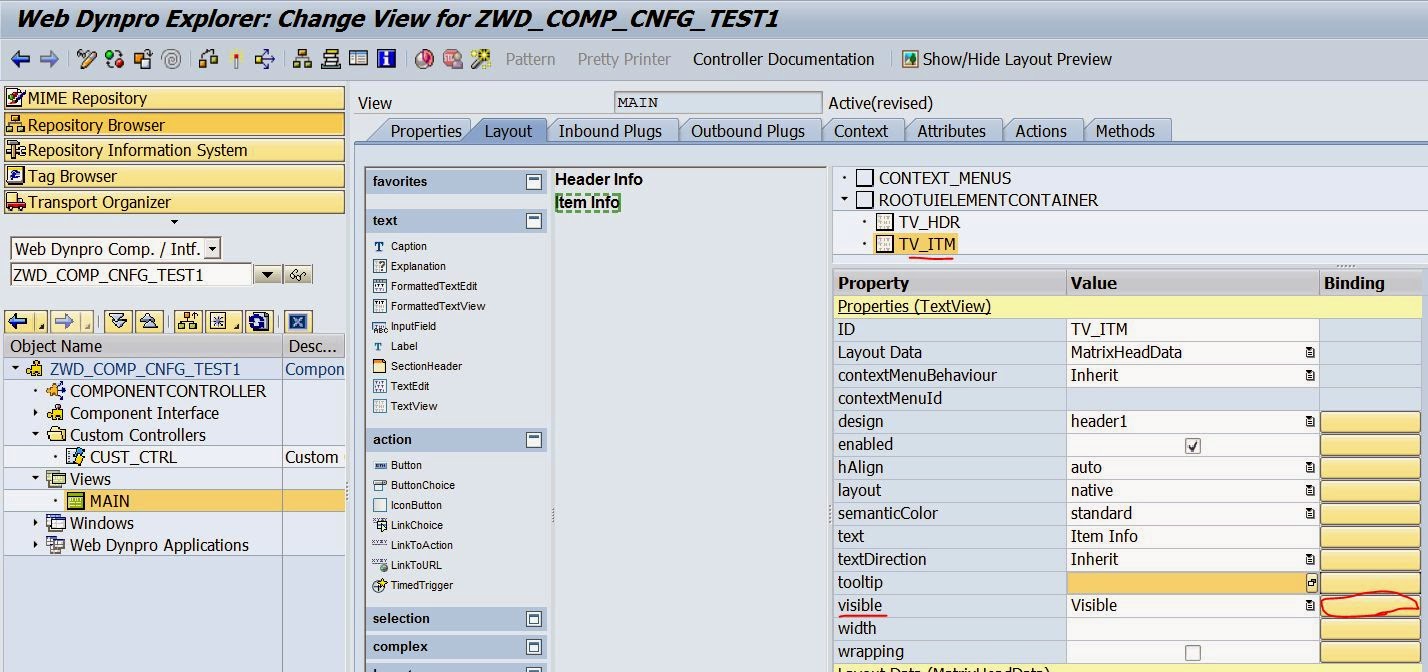Check the CONTEXT_MENUS checkbox
The image size is (1428, 672).
tap(865, 178)
